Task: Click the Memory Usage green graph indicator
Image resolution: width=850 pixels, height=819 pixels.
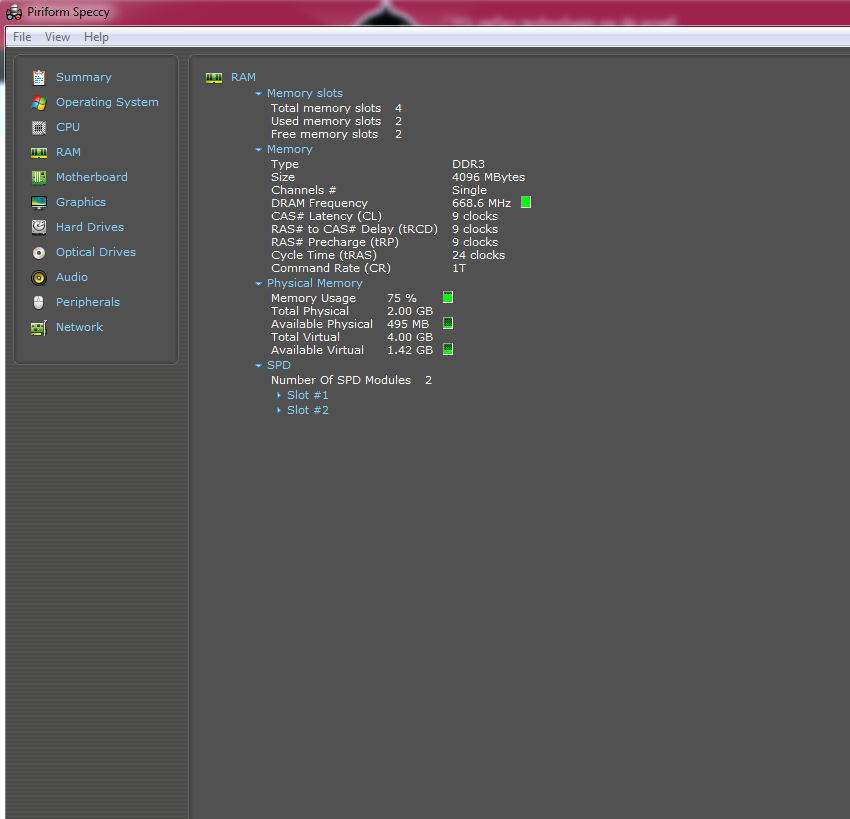Action: pos(448,298)
